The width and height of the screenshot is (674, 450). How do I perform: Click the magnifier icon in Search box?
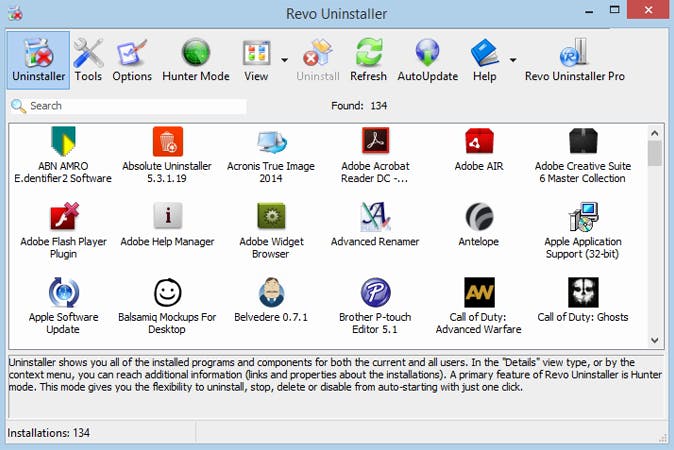[x=18, y=106]
